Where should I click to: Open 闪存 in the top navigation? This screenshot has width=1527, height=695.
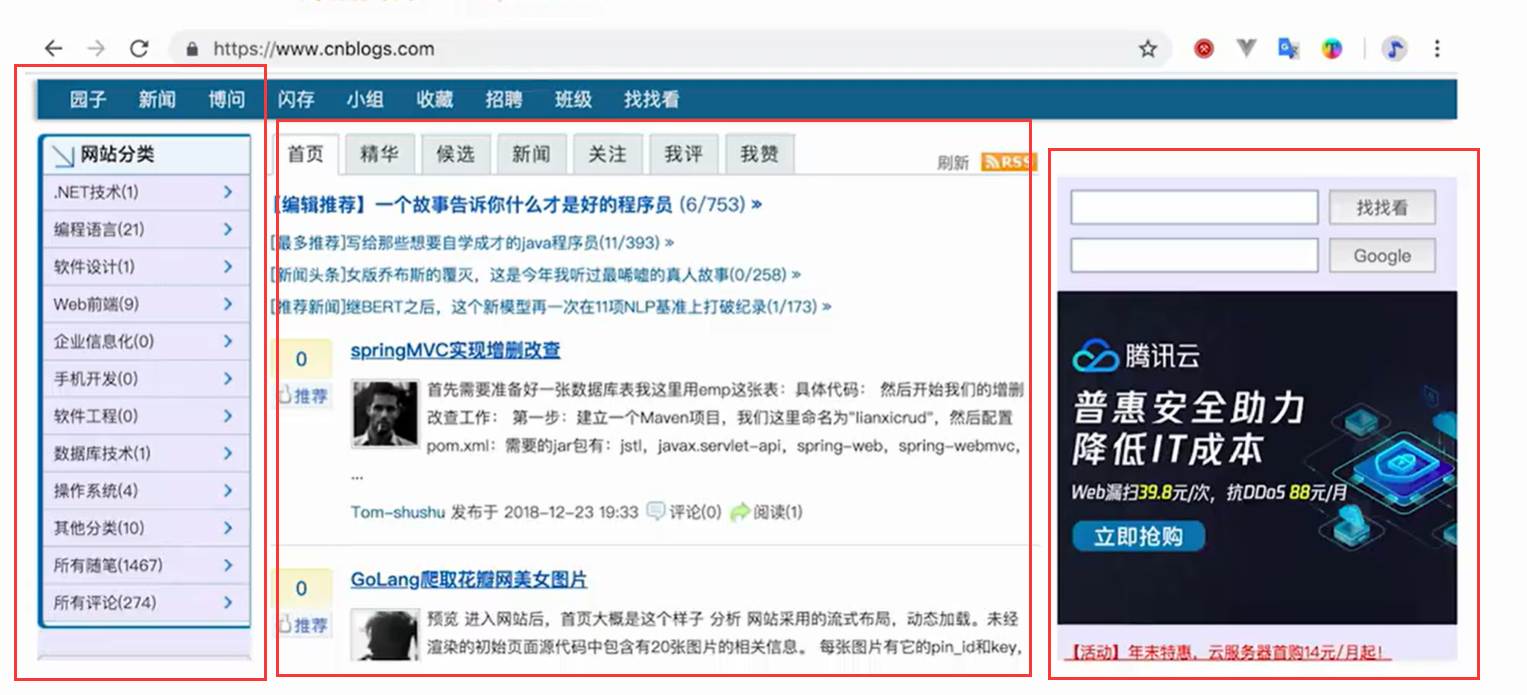tap(296, 99)
